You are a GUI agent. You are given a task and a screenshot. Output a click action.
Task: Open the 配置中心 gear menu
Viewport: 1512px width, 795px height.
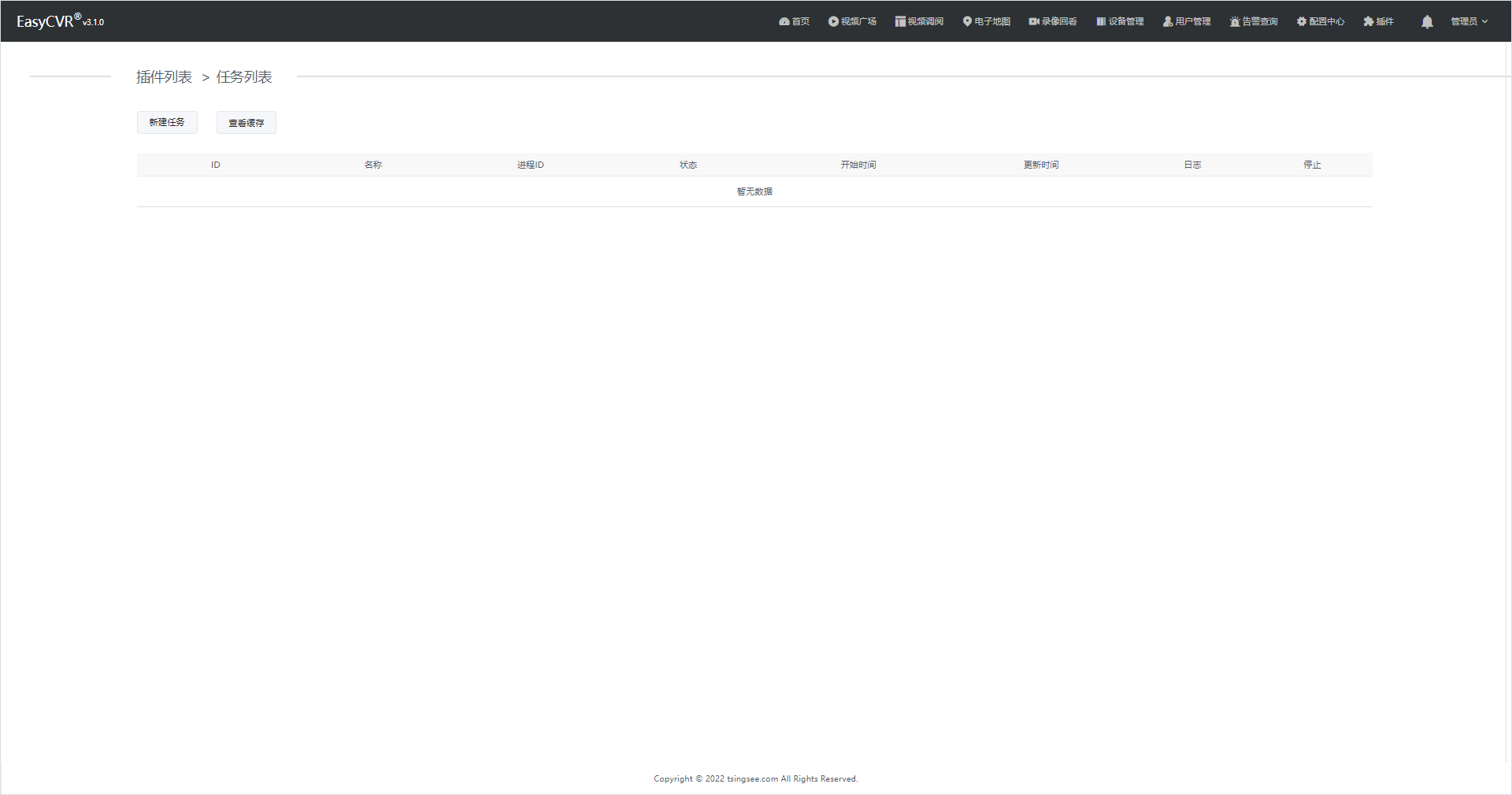coord(1321,21)
